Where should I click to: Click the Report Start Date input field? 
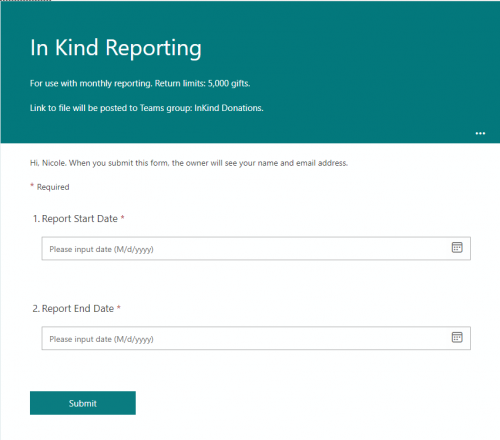256,248
